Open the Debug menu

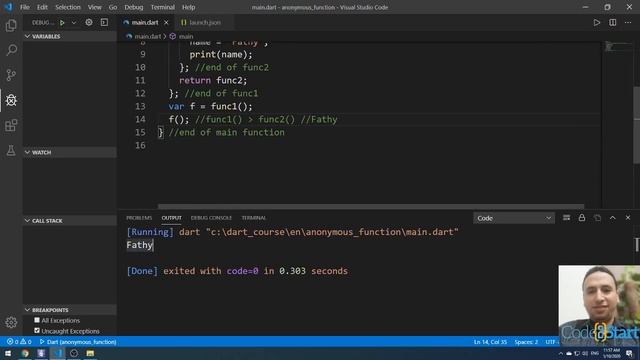(134, 7)
